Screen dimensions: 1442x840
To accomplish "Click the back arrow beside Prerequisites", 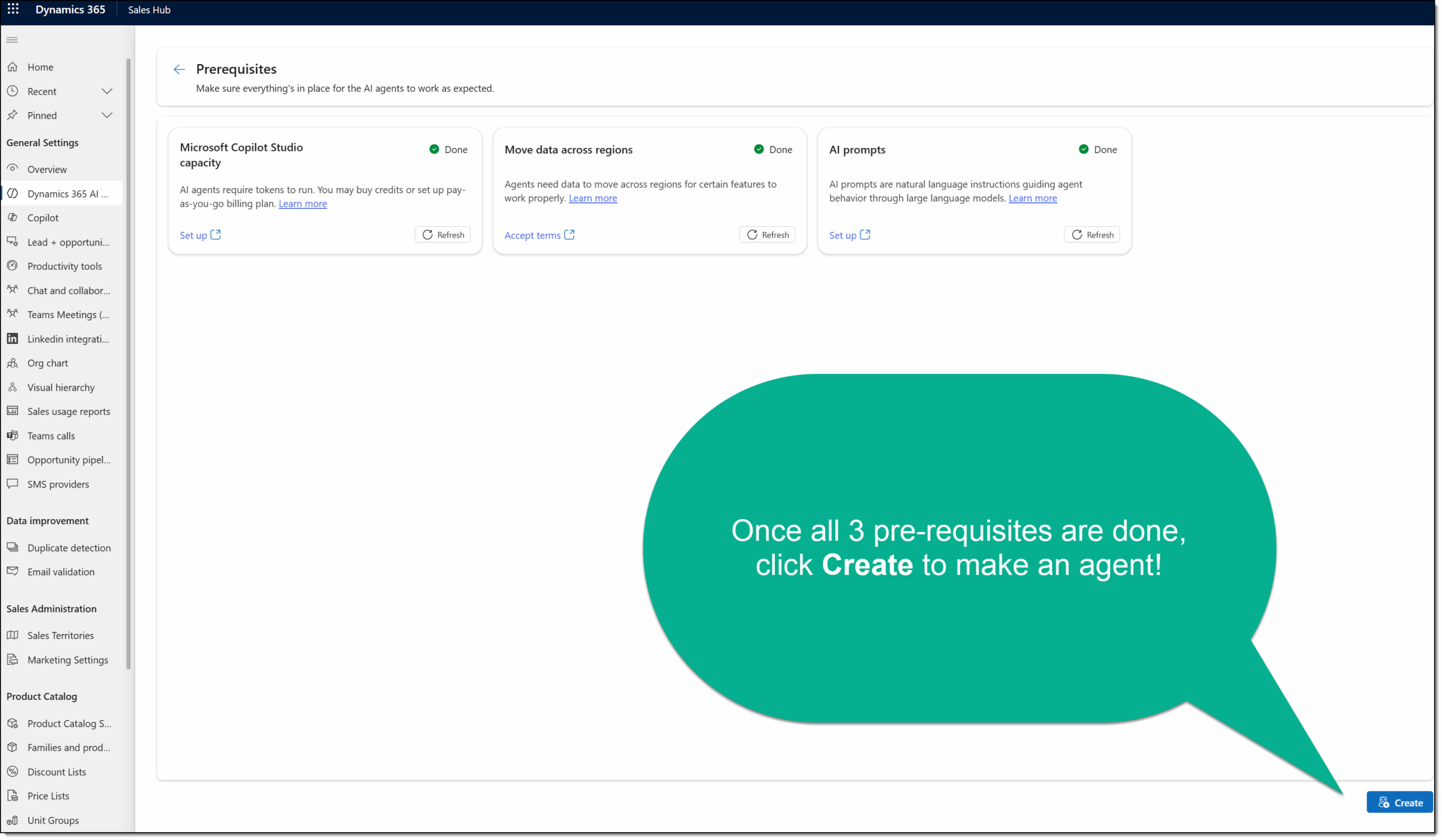I will coord(179,69).
